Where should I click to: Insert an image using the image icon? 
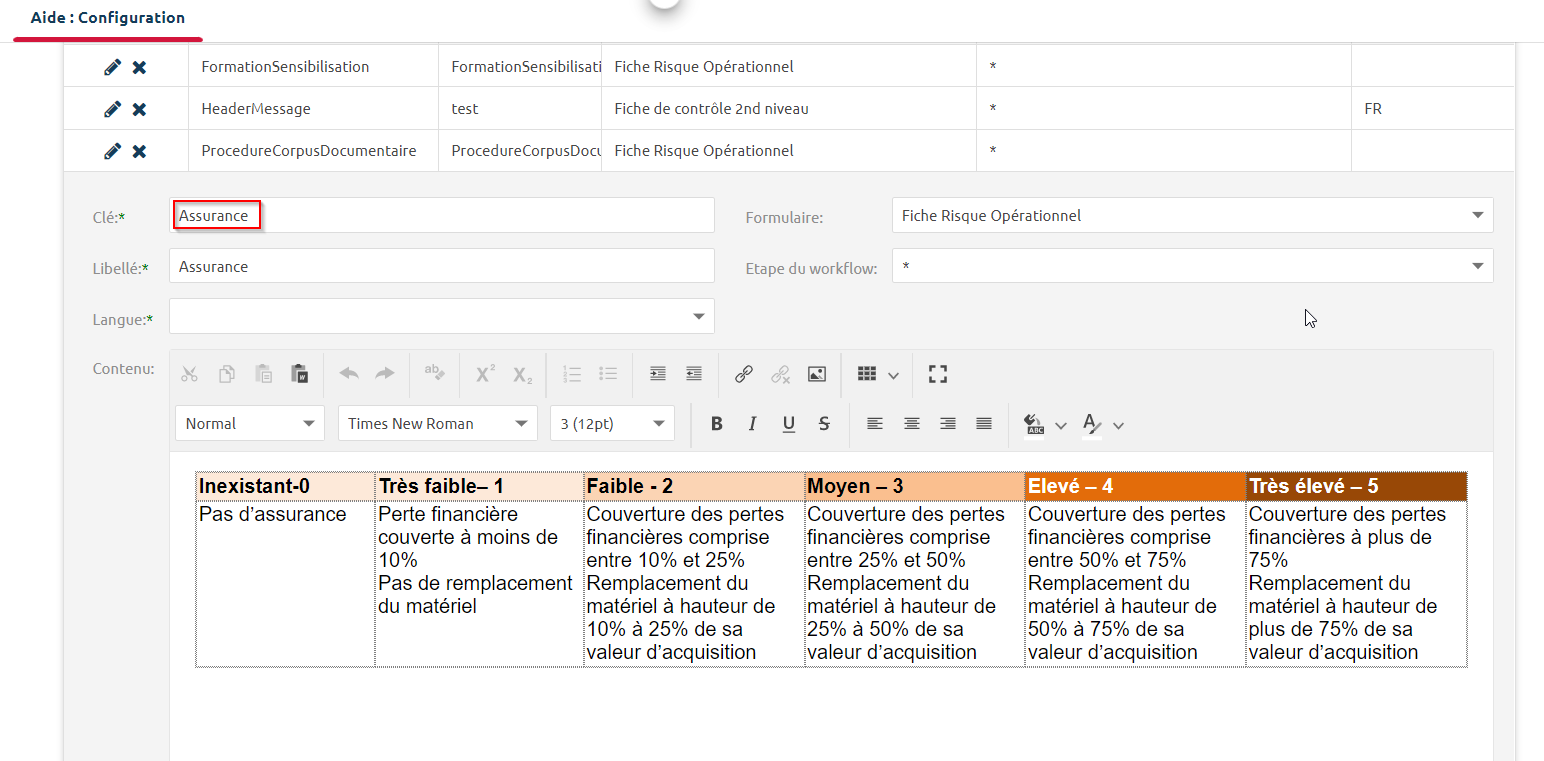pos(817,374)
